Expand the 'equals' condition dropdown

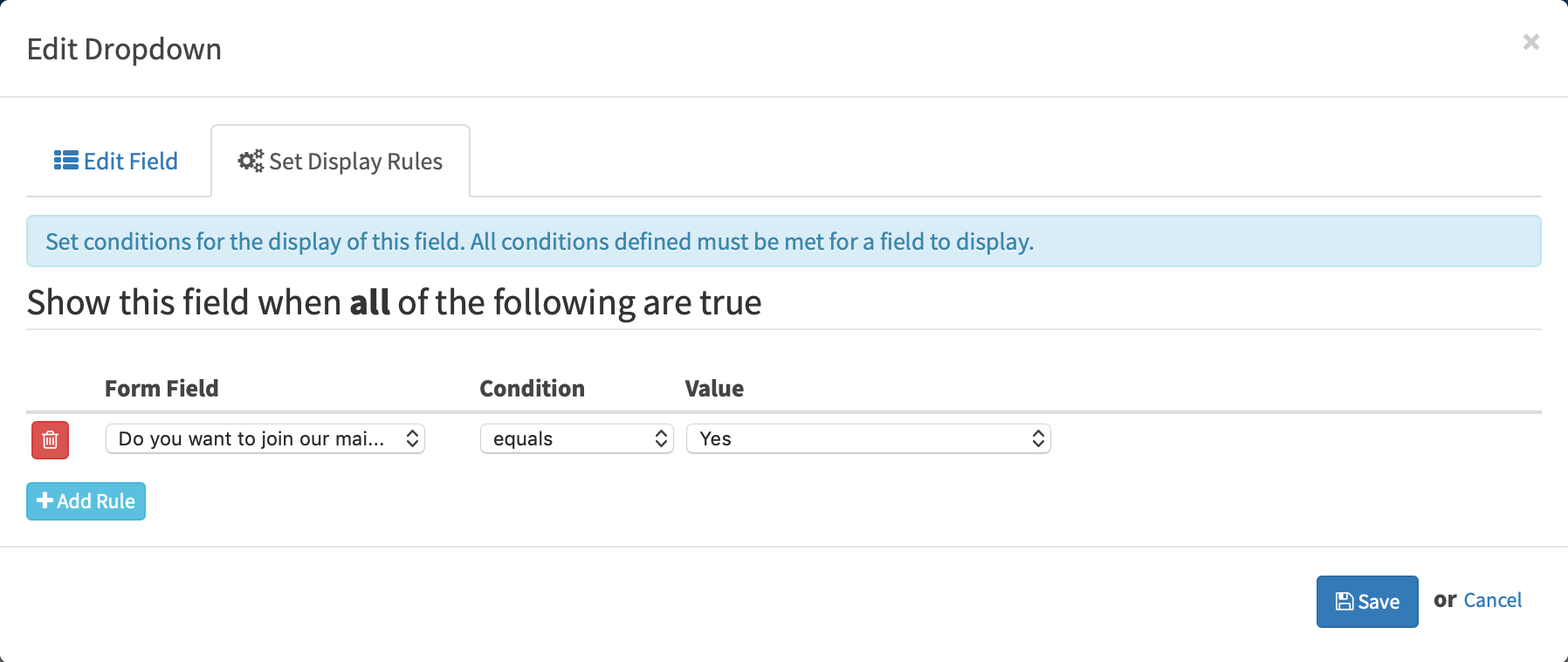[x=576, y=438]
